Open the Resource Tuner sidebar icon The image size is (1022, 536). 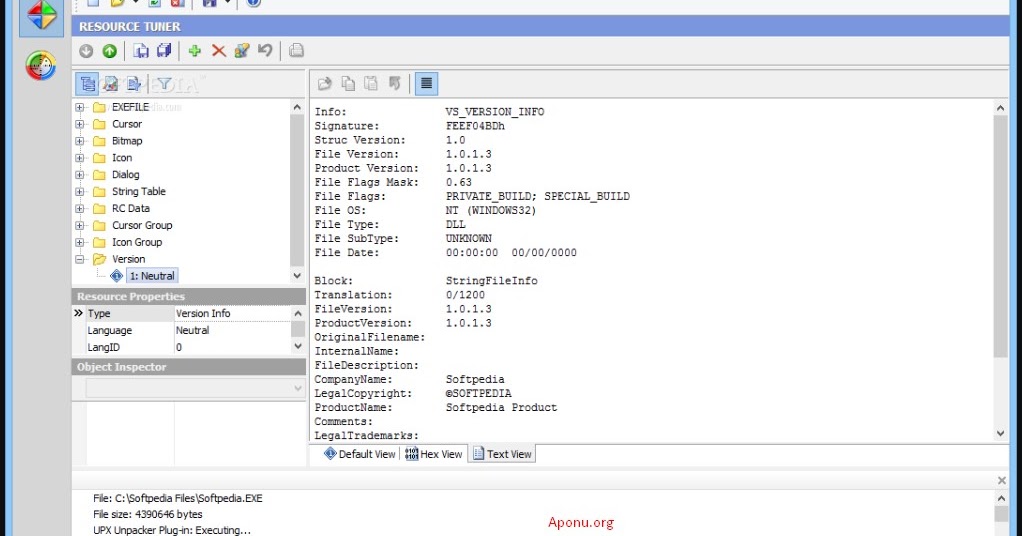click(41, 16)
